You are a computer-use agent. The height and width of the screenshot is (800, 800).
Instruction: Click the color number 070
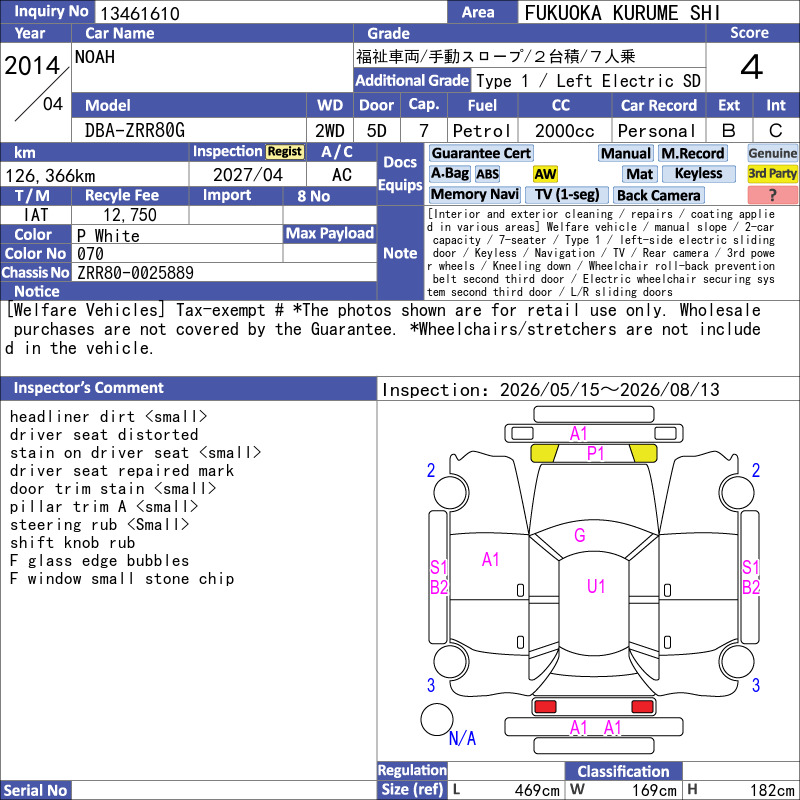point(90,254)
